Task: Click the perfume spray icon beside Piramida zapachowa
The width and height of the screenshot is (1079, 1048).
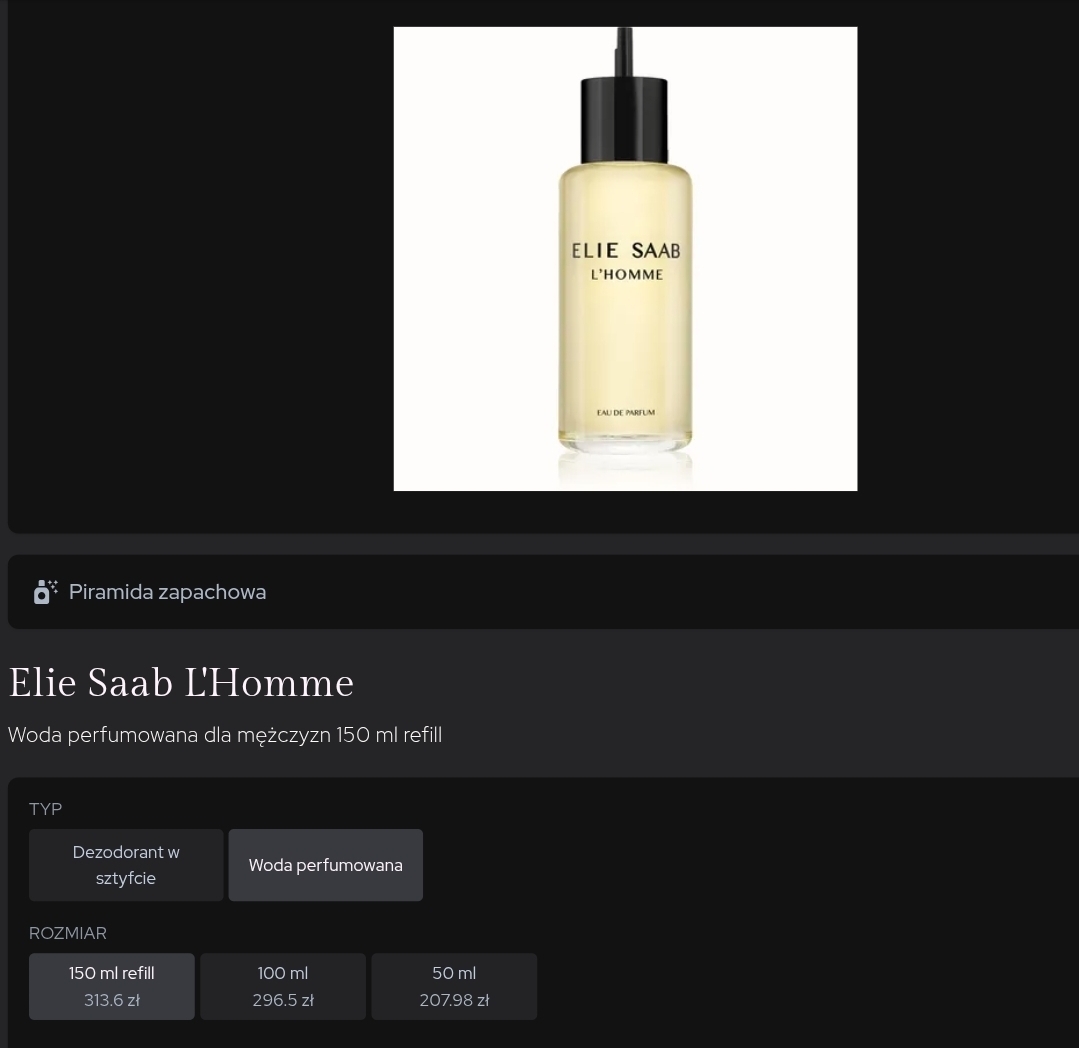Action: pos(45,592)
